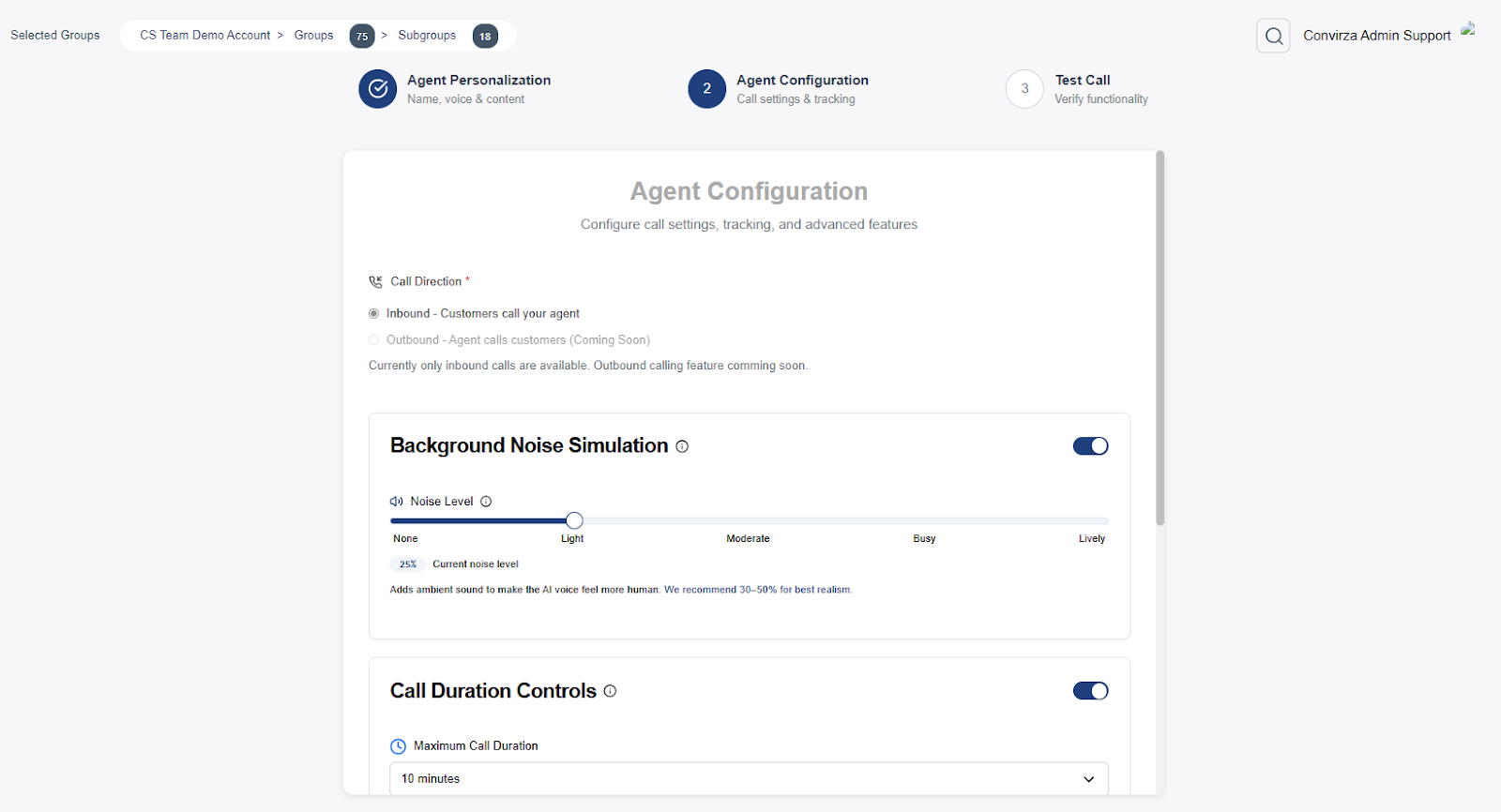Screen dimensions: 1501x812
Task: Go to the Test Call step
Action: click(x=1083, y=81)
